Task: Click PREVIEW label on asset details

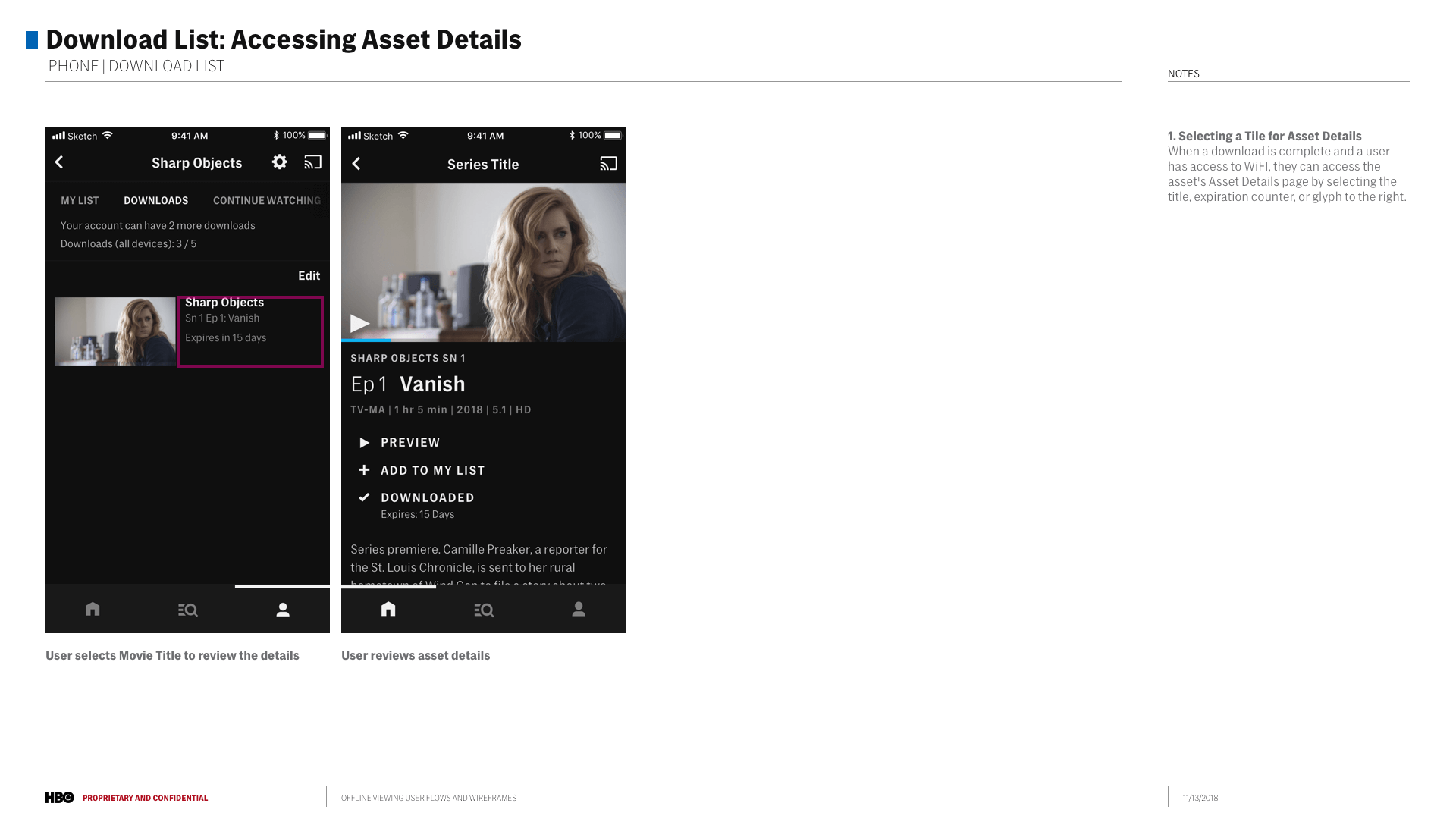Action: pos(410,443)
